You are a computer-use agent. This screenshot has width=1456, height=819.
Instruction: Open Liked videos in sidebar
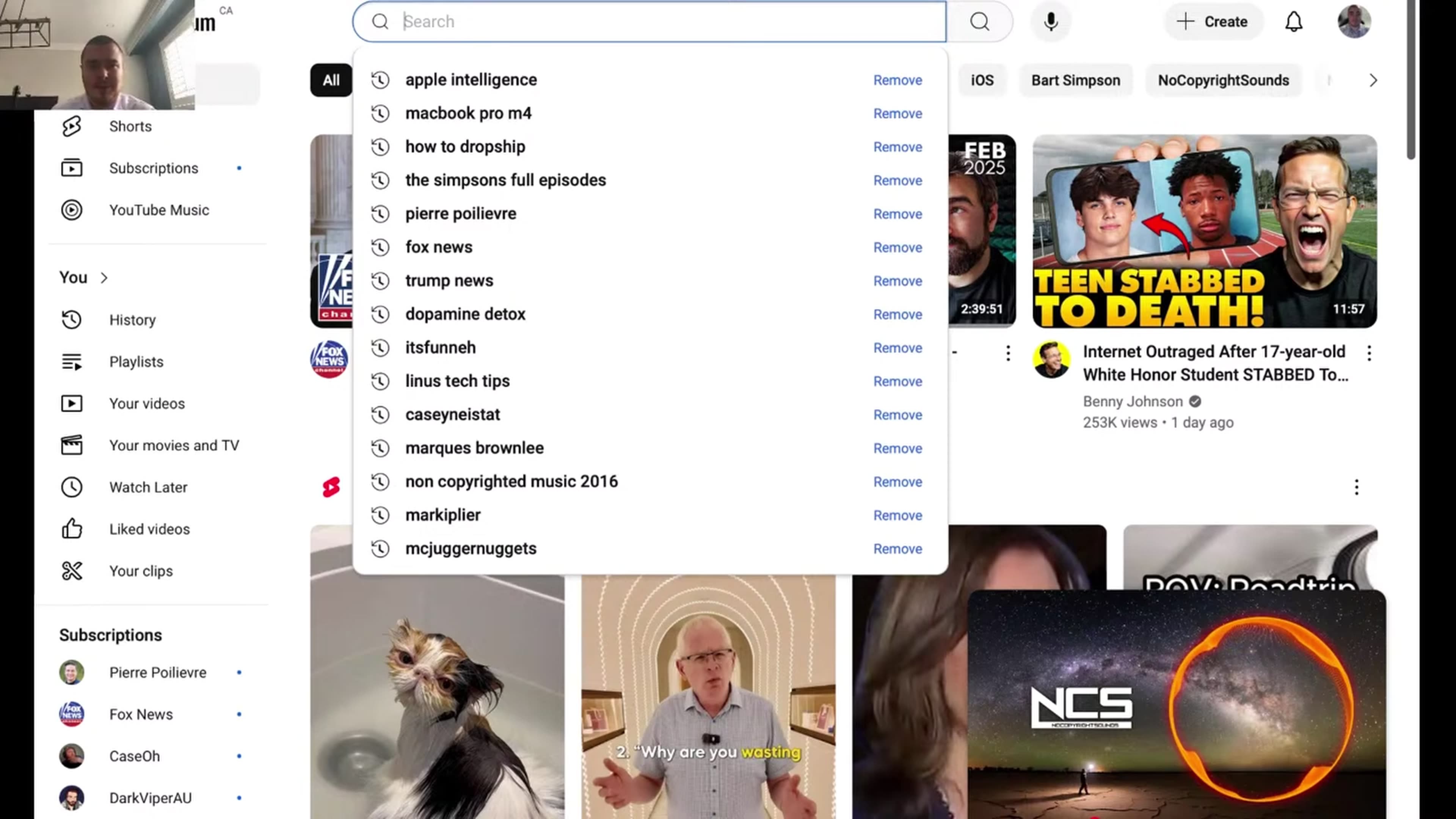(149, 529)
